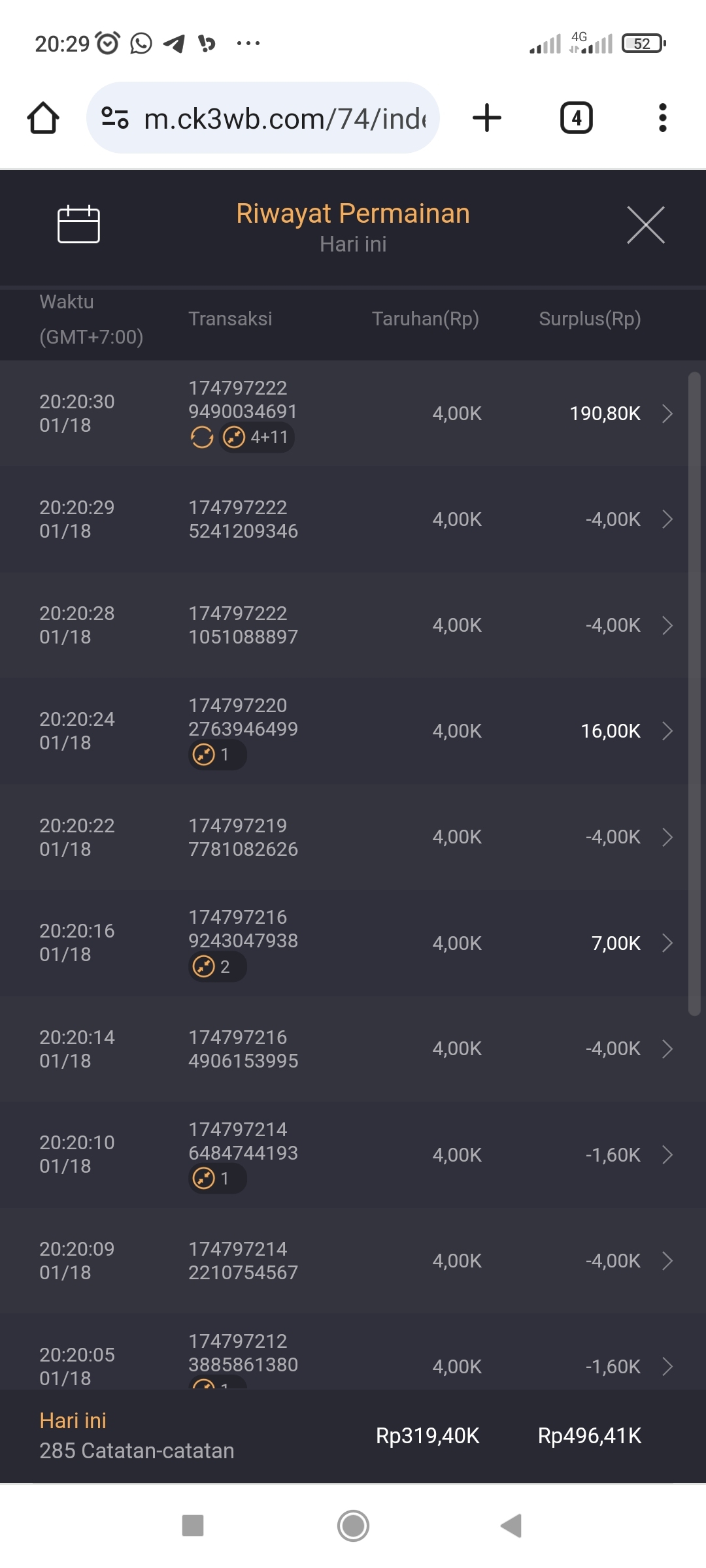Select the 20:20:10 transaction row
The image size is (706, 1568).
pos(353,1154)
